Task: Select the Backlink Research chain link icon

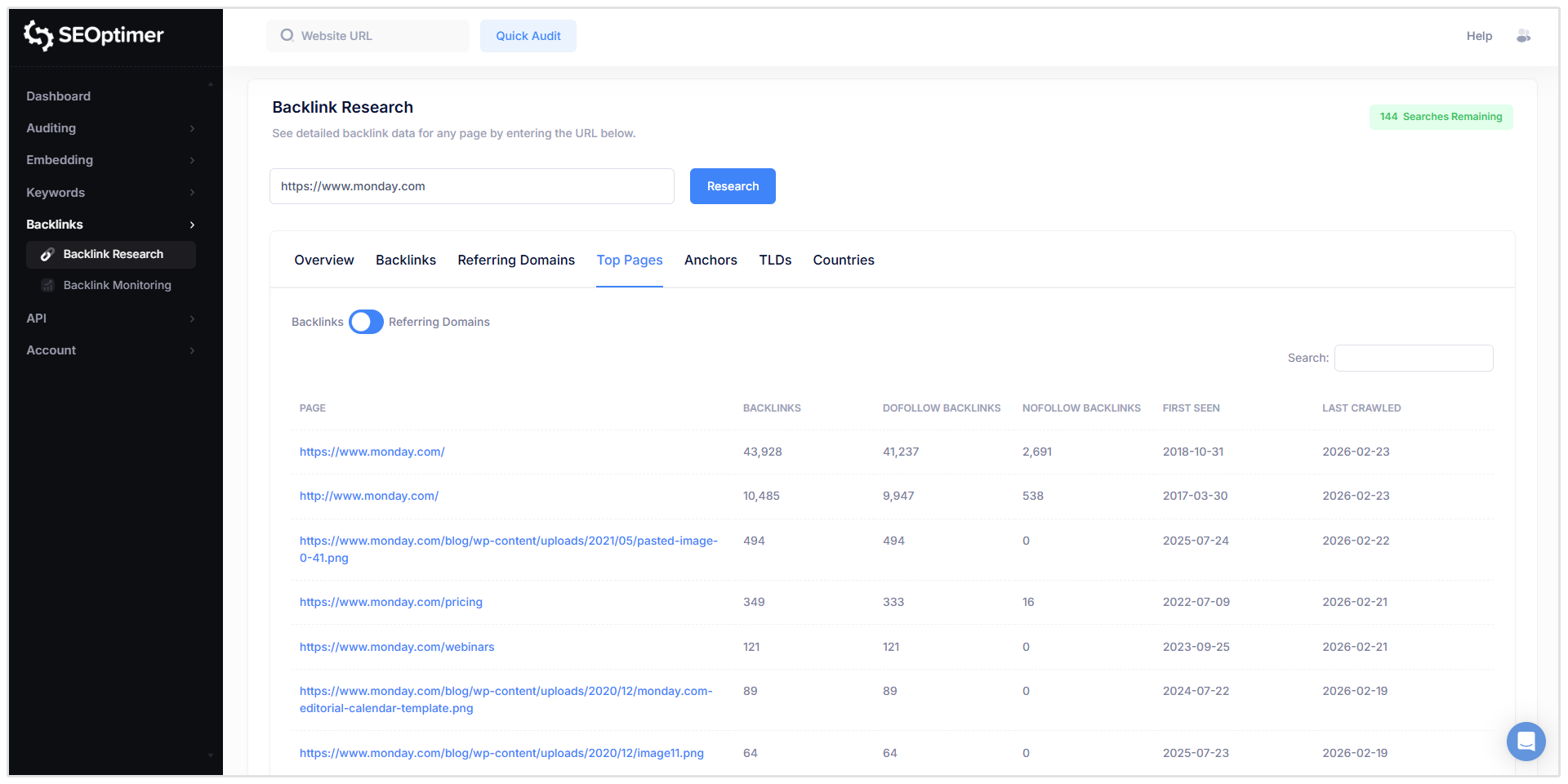Action: point(47,254)
